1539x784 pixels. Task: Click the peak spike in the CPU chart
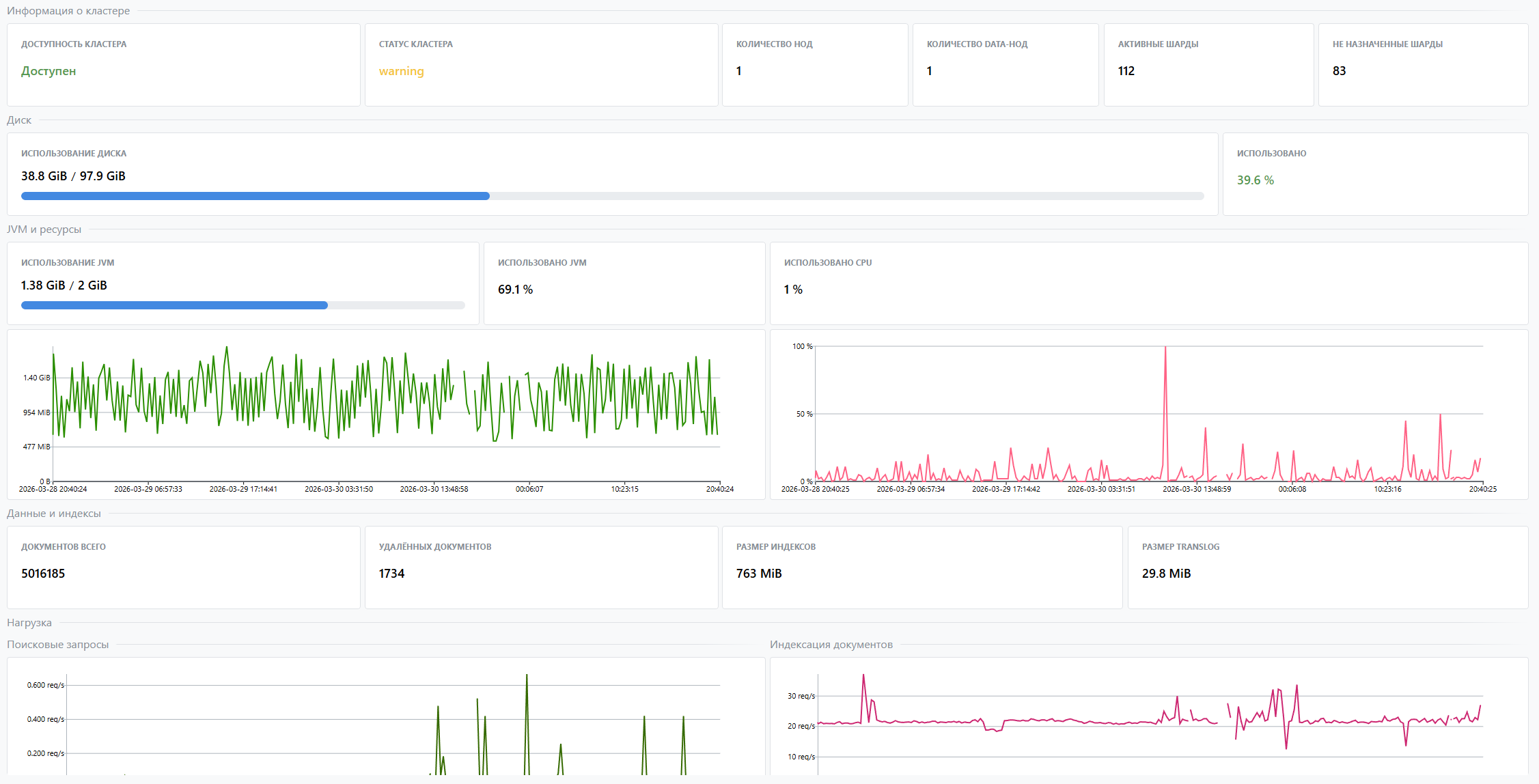(1167, 348)
